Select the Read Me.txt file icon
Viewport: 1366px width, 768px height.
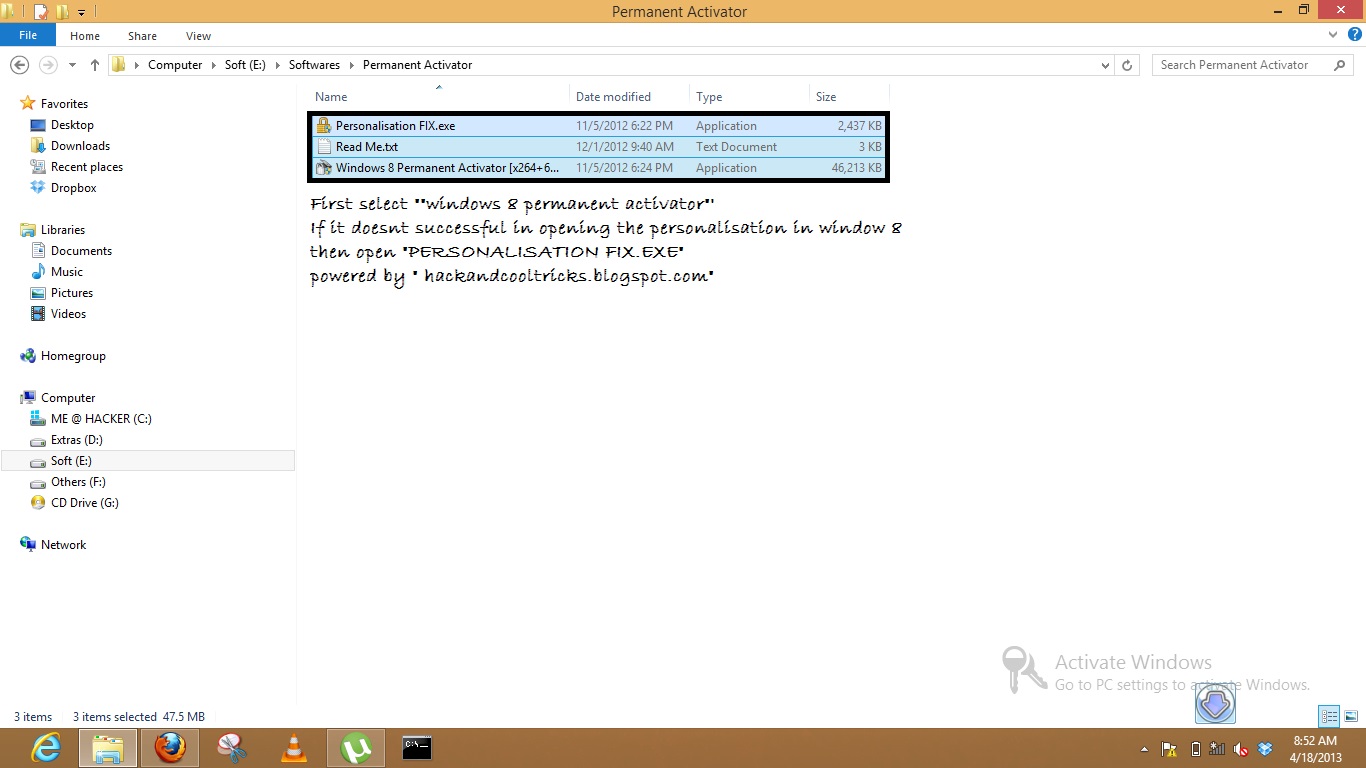tap(323, 147)
